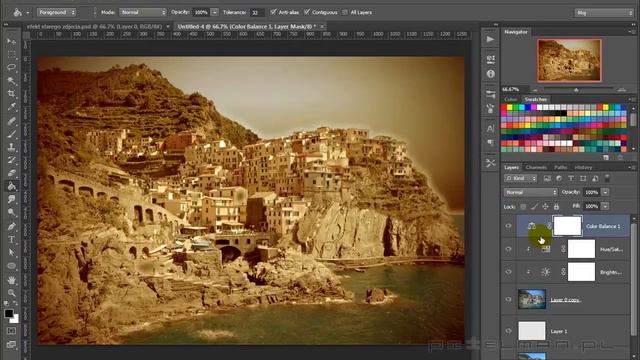Filter layers by type layers icon
The width and height of the screenshot is (640, 360).
pos(571,178)
